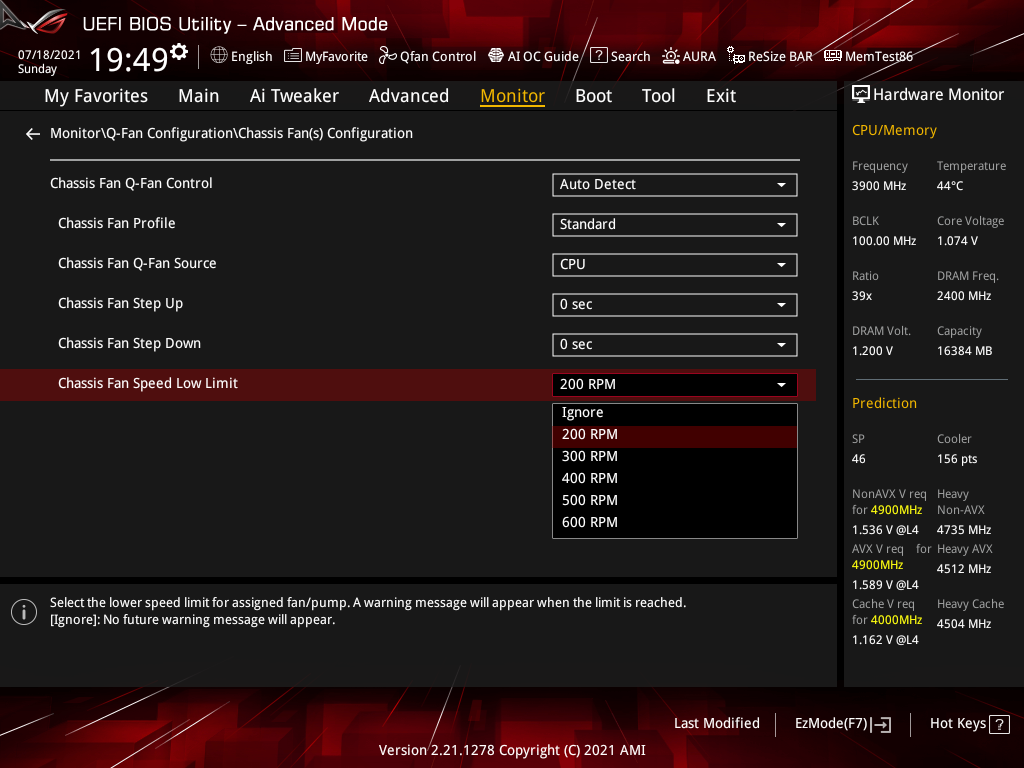This screenshot has width=1024, height=768.
Task: Switch to the Ai Tweaker tab
Action: 294,95
